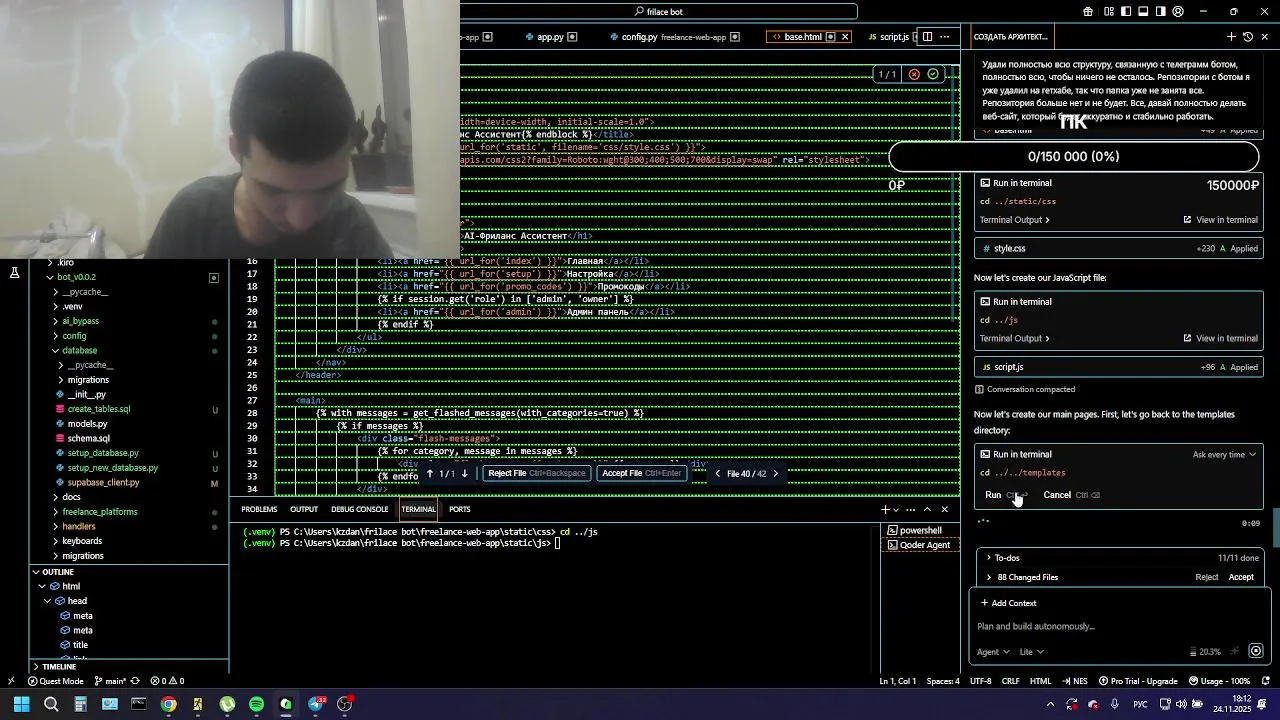
Task: Click the account profile icon in title bar
Action: (1177, 12)
